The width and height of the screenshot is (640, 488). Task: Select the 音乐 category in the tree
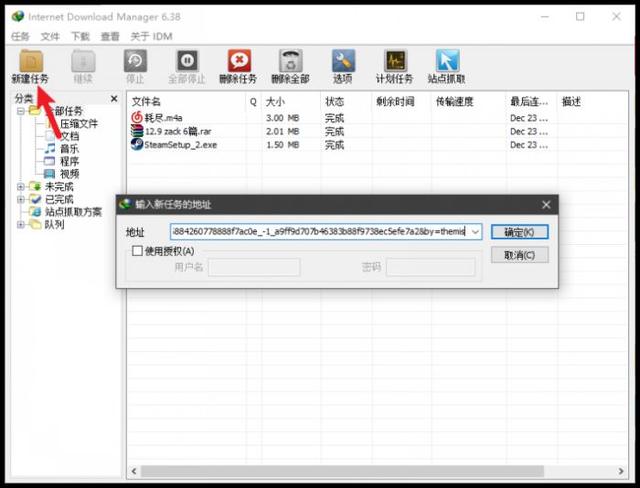coord(69,148)
